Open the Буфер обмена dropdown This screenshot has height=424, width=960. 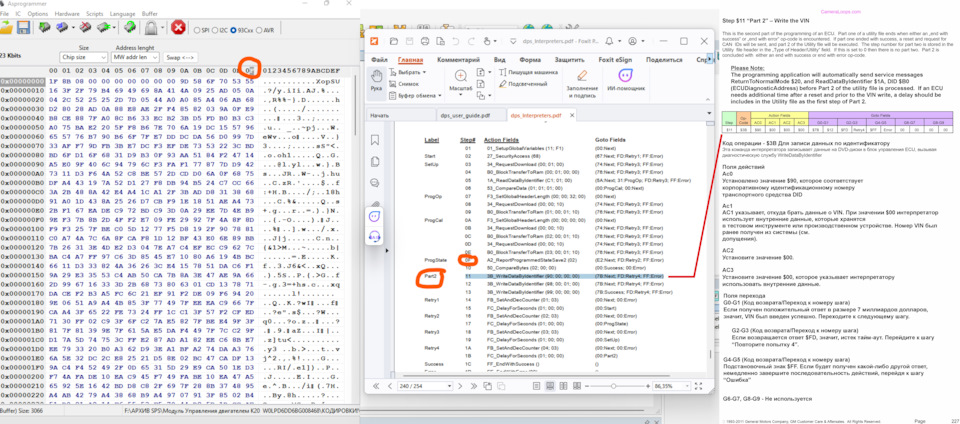416,95
